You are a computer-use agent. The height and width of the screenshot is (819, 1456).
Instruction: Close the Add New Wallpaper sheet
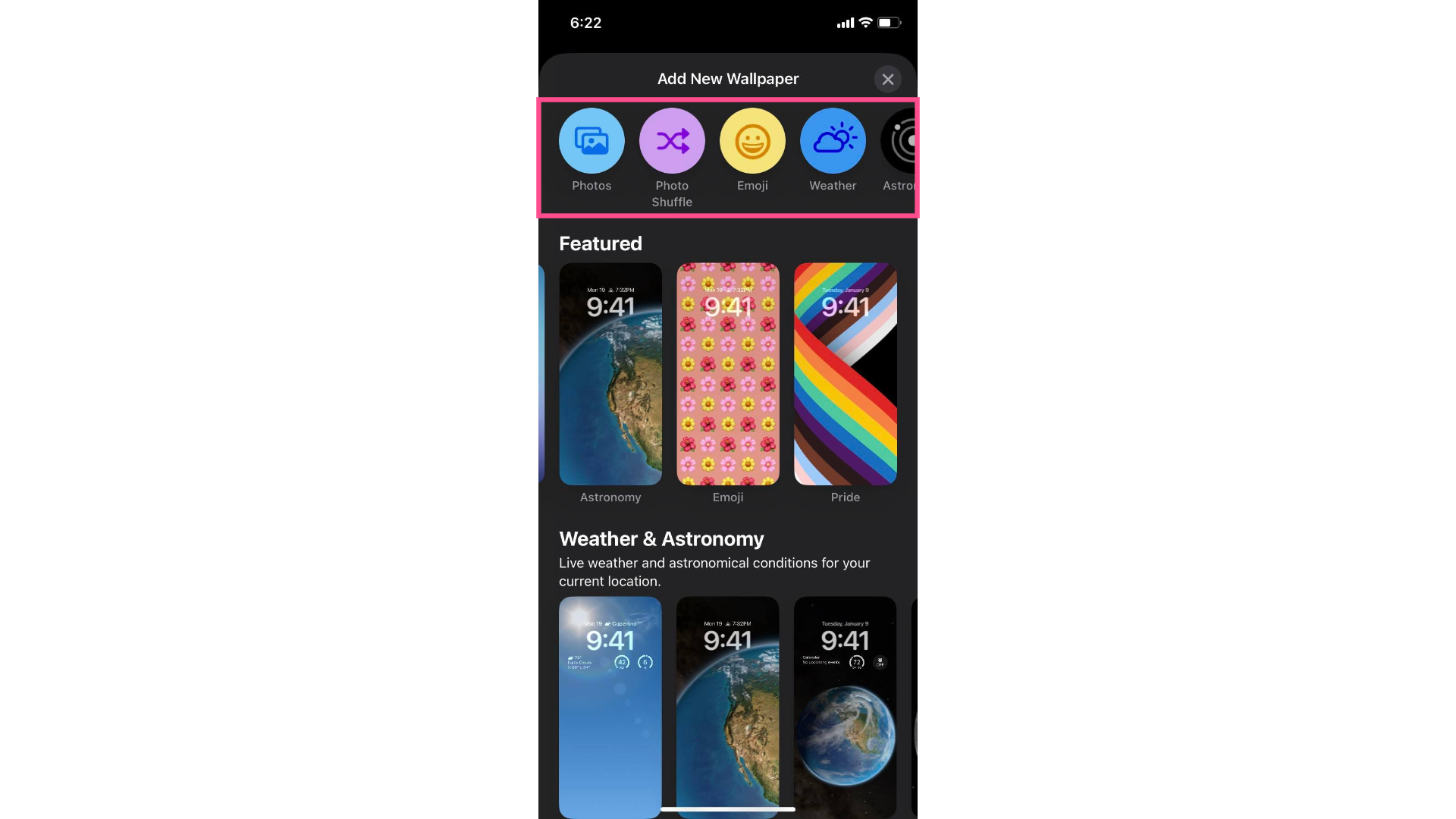[x=888, y=79]
